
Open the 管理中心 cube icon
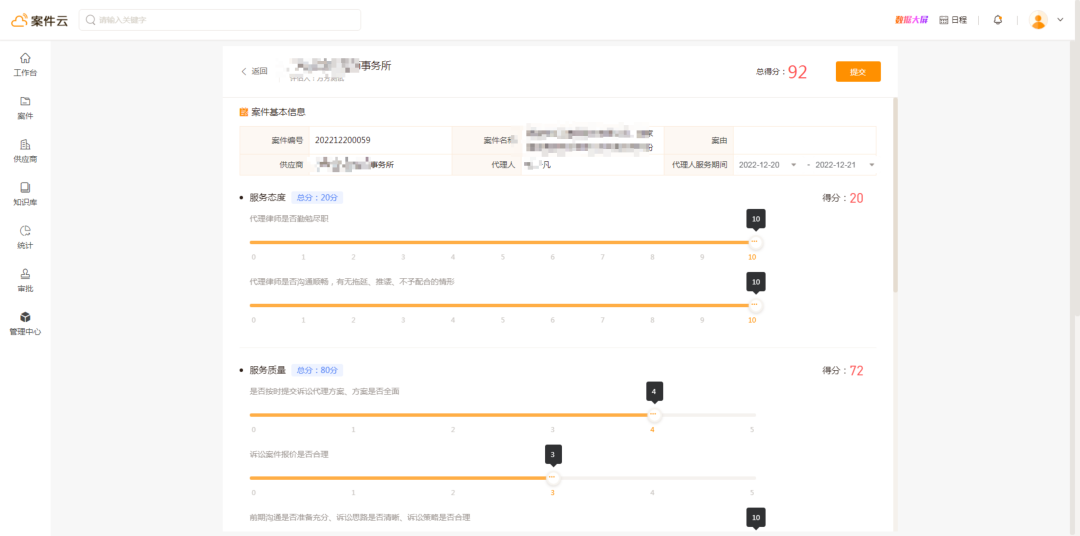click(x=25, y=317)
